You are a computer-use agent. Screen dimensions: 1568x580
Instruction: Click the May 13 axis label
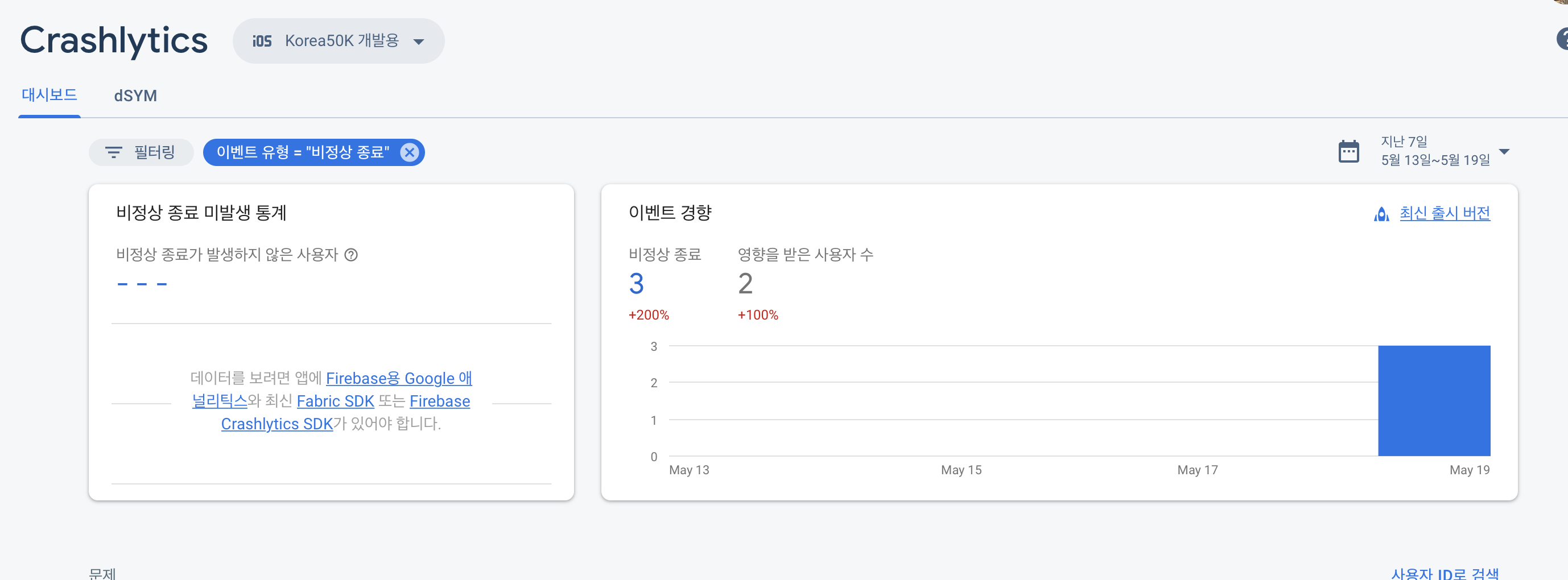pos(688,470)
